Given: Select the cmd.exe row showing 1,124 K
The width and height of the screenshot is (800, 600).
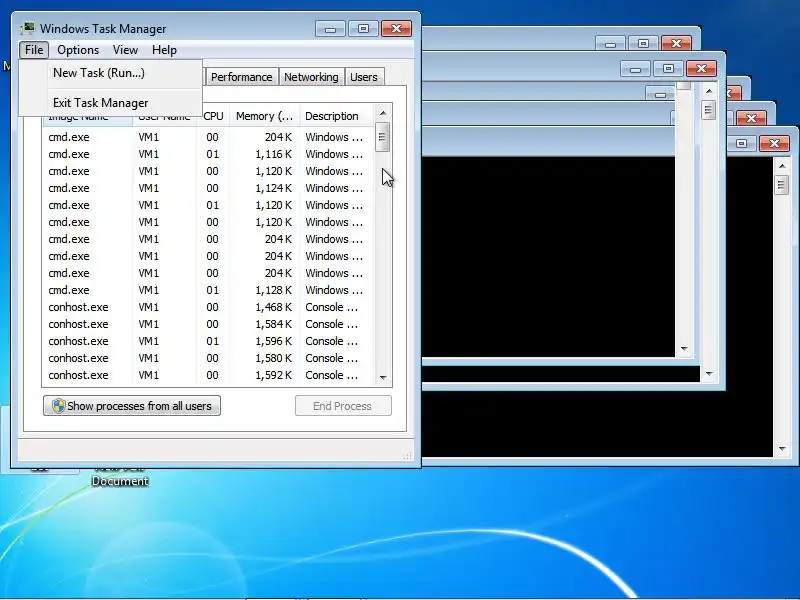Looking at the screenshot, I should point(208,188).
